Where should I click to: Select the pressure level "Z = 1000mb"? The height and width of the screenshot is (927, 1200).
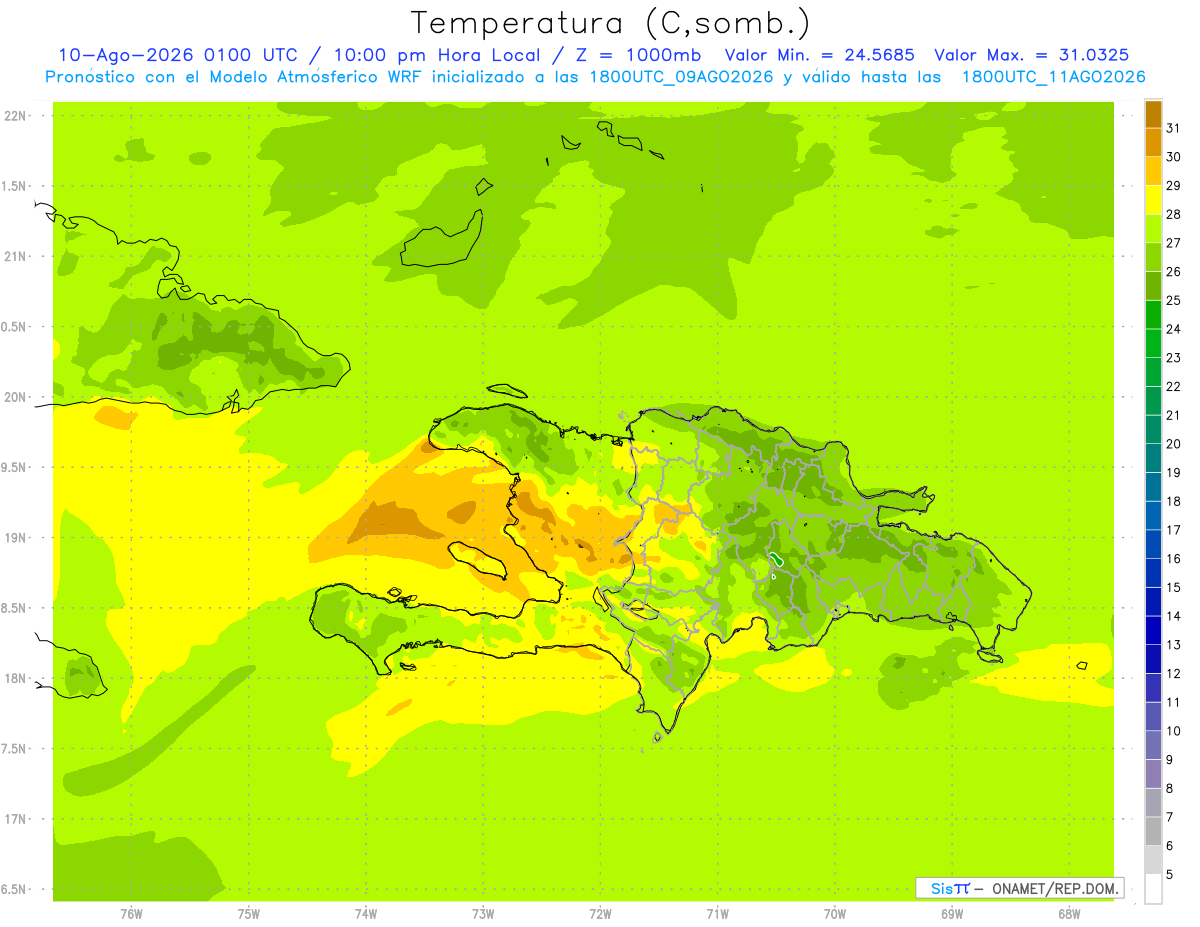636,55
